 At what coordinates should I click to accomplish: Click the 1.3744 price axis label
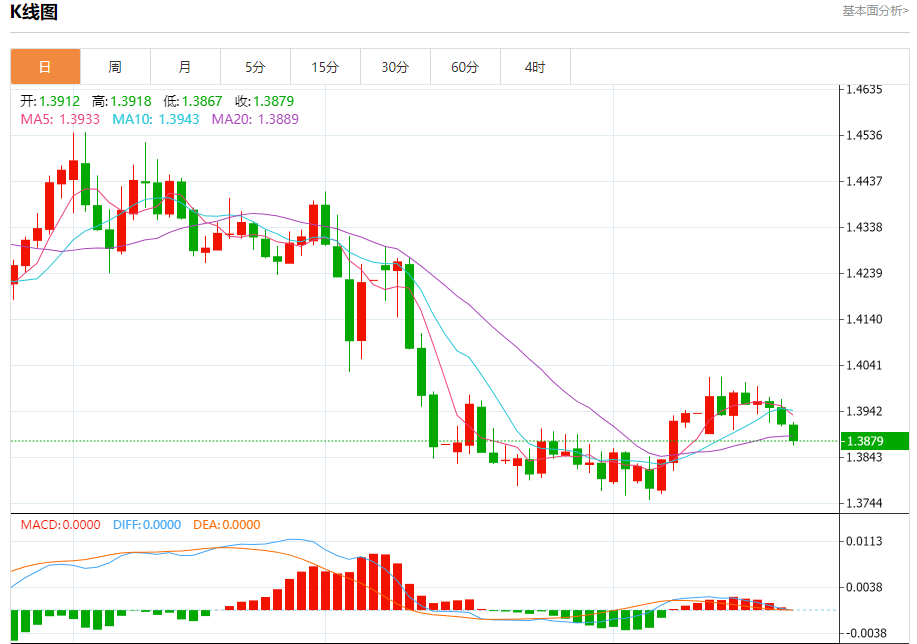click(864, 503)
